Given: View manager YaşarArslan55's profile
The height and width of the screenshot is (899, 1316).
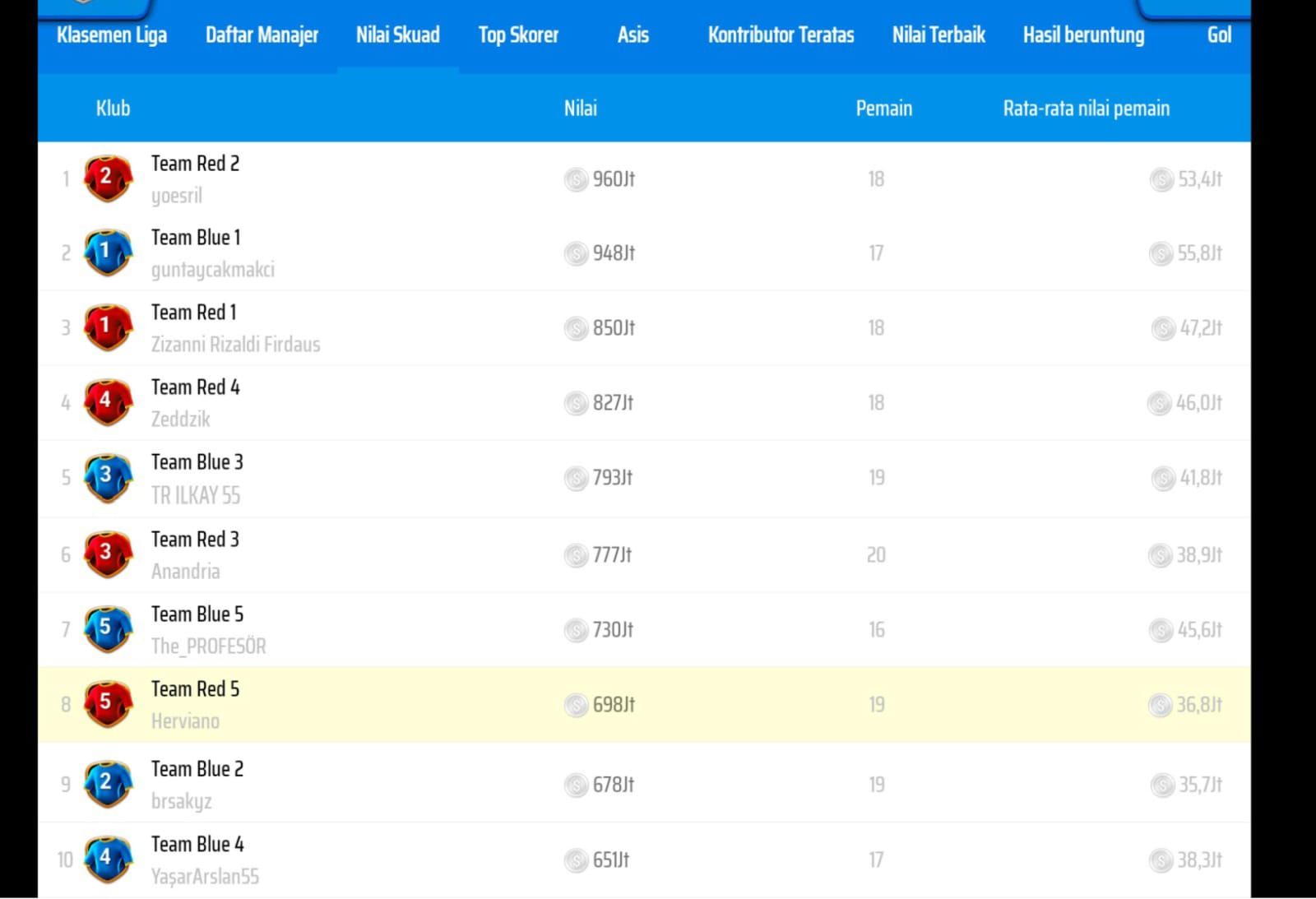Looking at the screenshot, I should tap(206, 876).
